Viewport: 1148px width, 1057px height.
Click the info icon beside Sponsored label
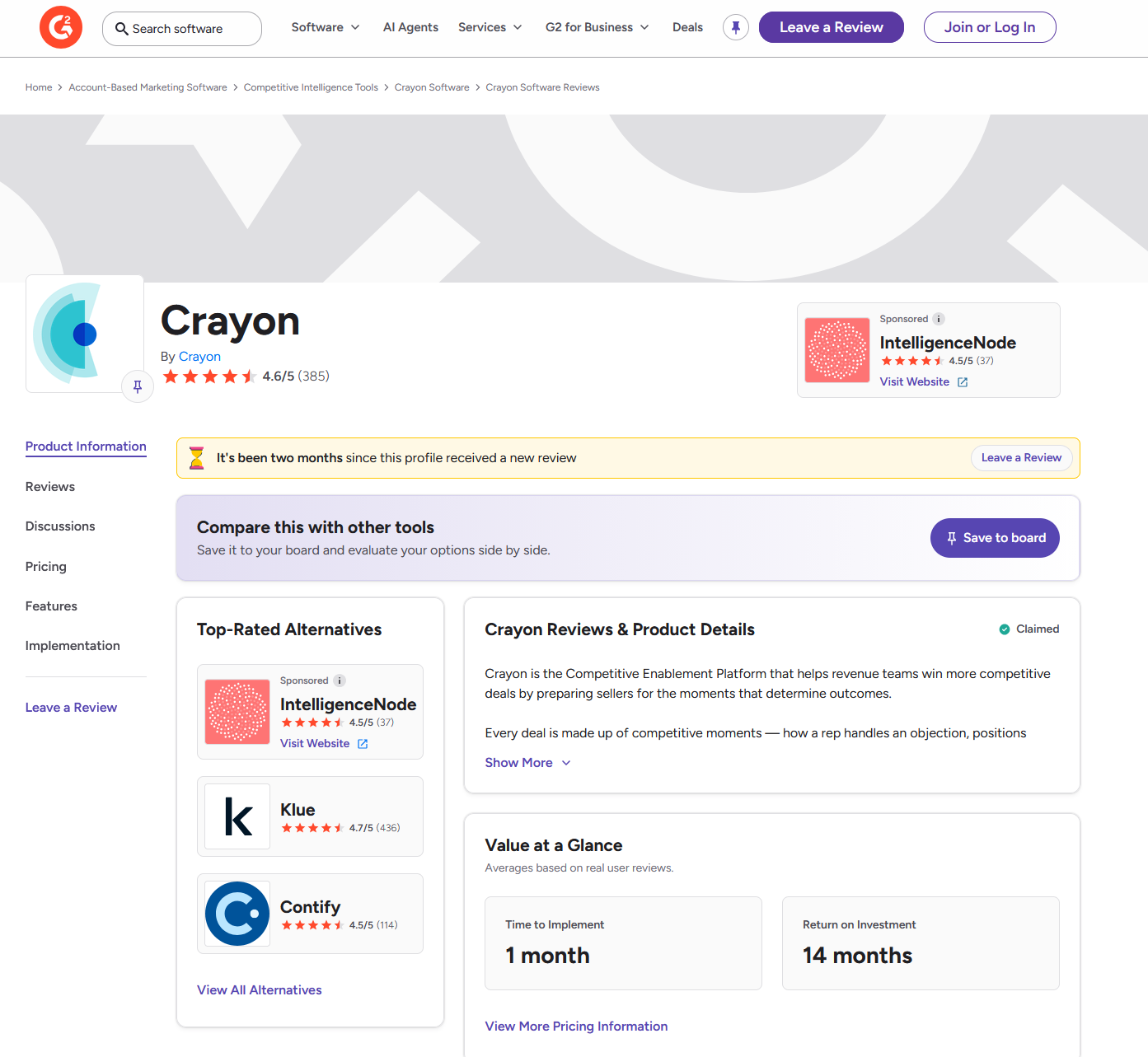(937, 319)
